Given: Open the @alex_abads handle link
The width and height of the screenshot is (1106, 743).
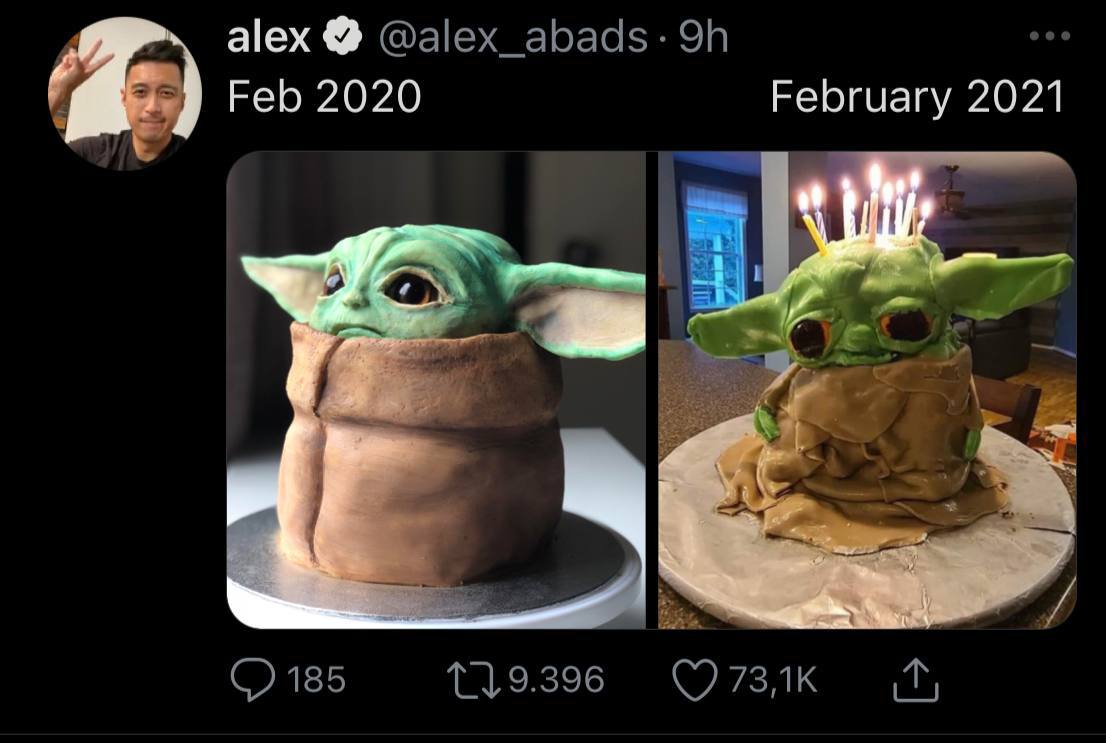Looking at the screenshot, I should click(x=513, y=37).
